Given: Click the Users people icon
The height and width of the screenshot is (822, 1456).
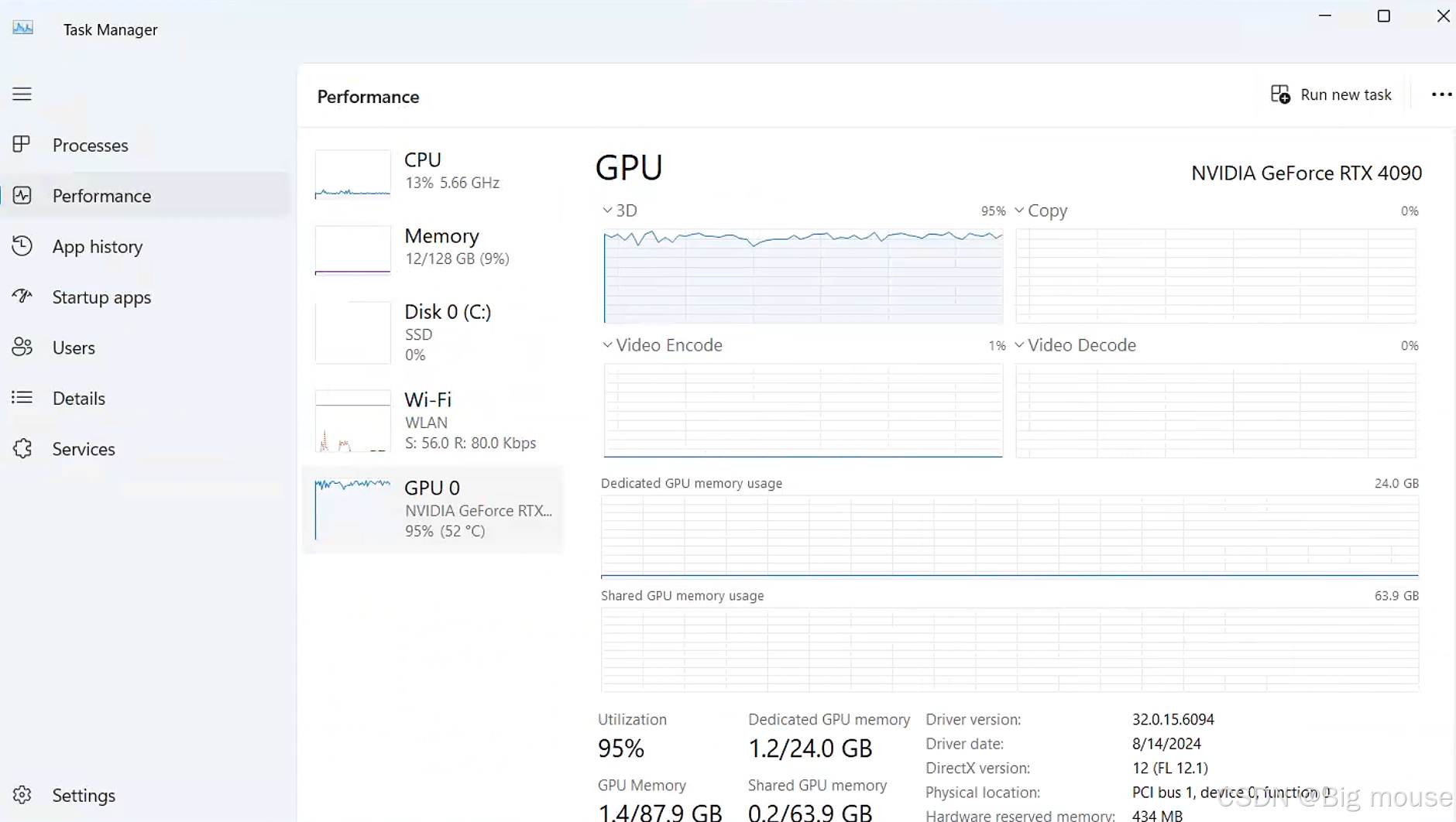Looking at the screenshot, I should point(22,347).
